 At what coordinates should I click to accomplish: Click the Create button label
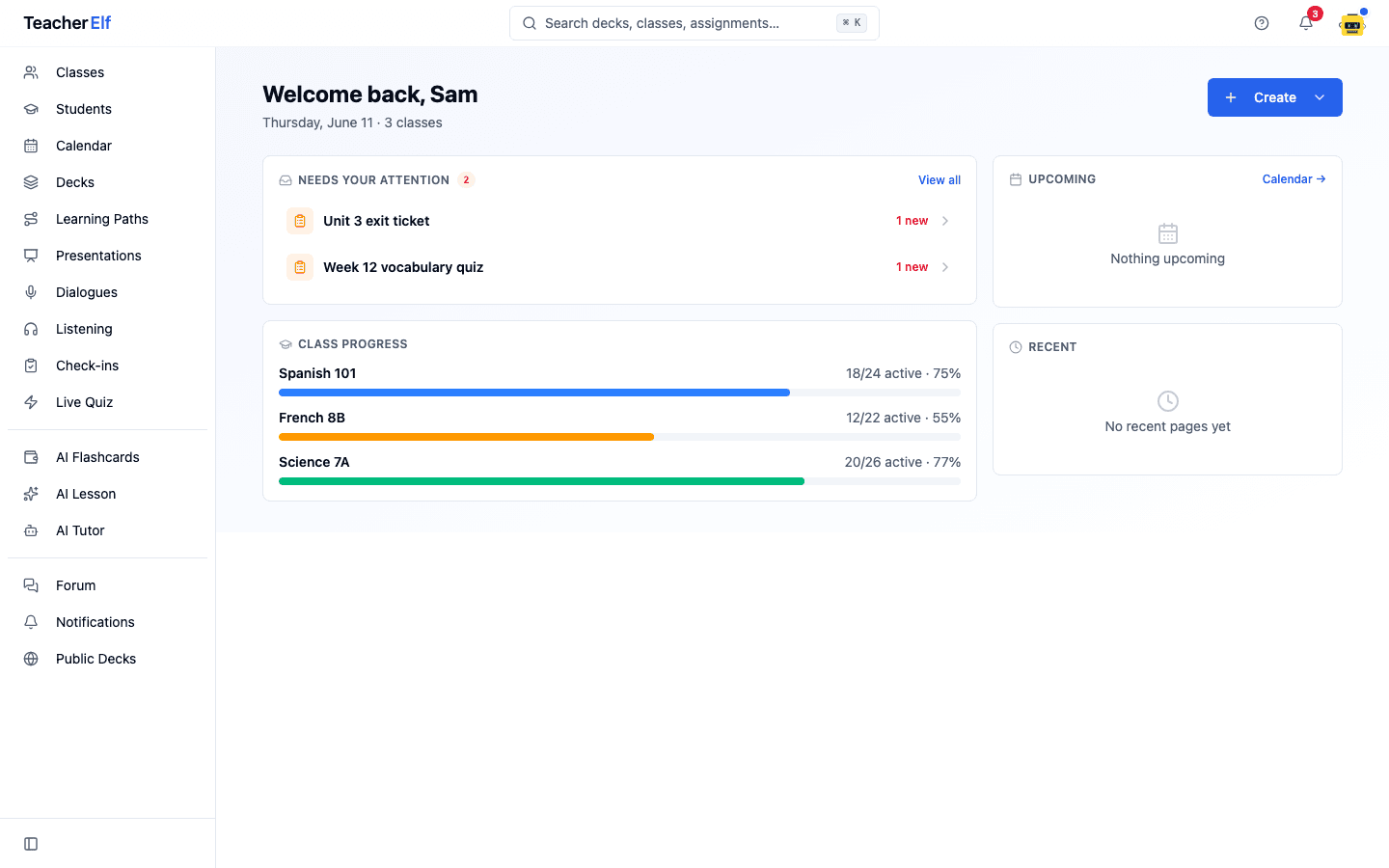point(1275,97)
